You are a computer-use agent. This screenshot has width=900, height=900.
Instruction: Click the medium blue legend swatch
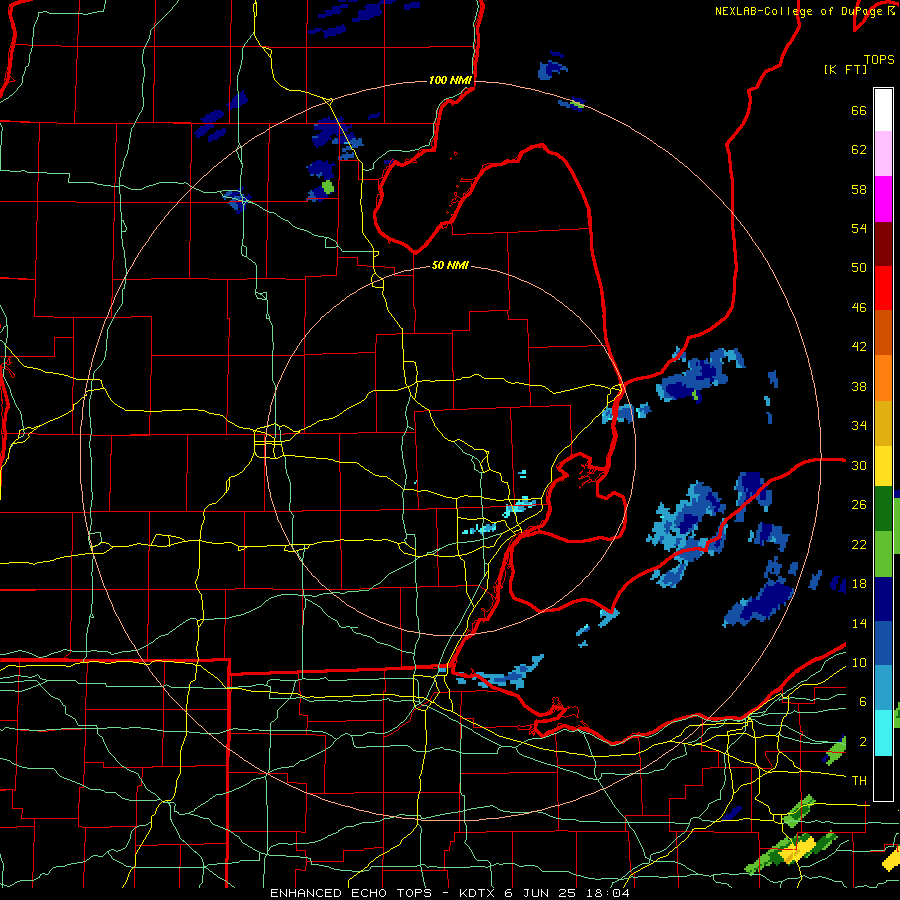click(883, 643)
